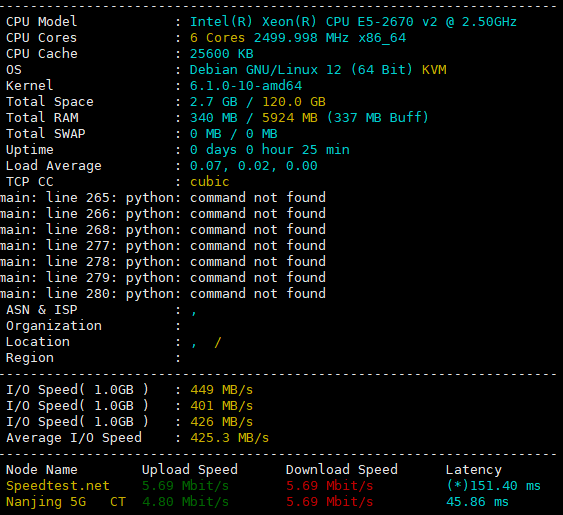Click the 120.0 GB total space value
Viewport: 563px width, 515px height.
point(294,102)
